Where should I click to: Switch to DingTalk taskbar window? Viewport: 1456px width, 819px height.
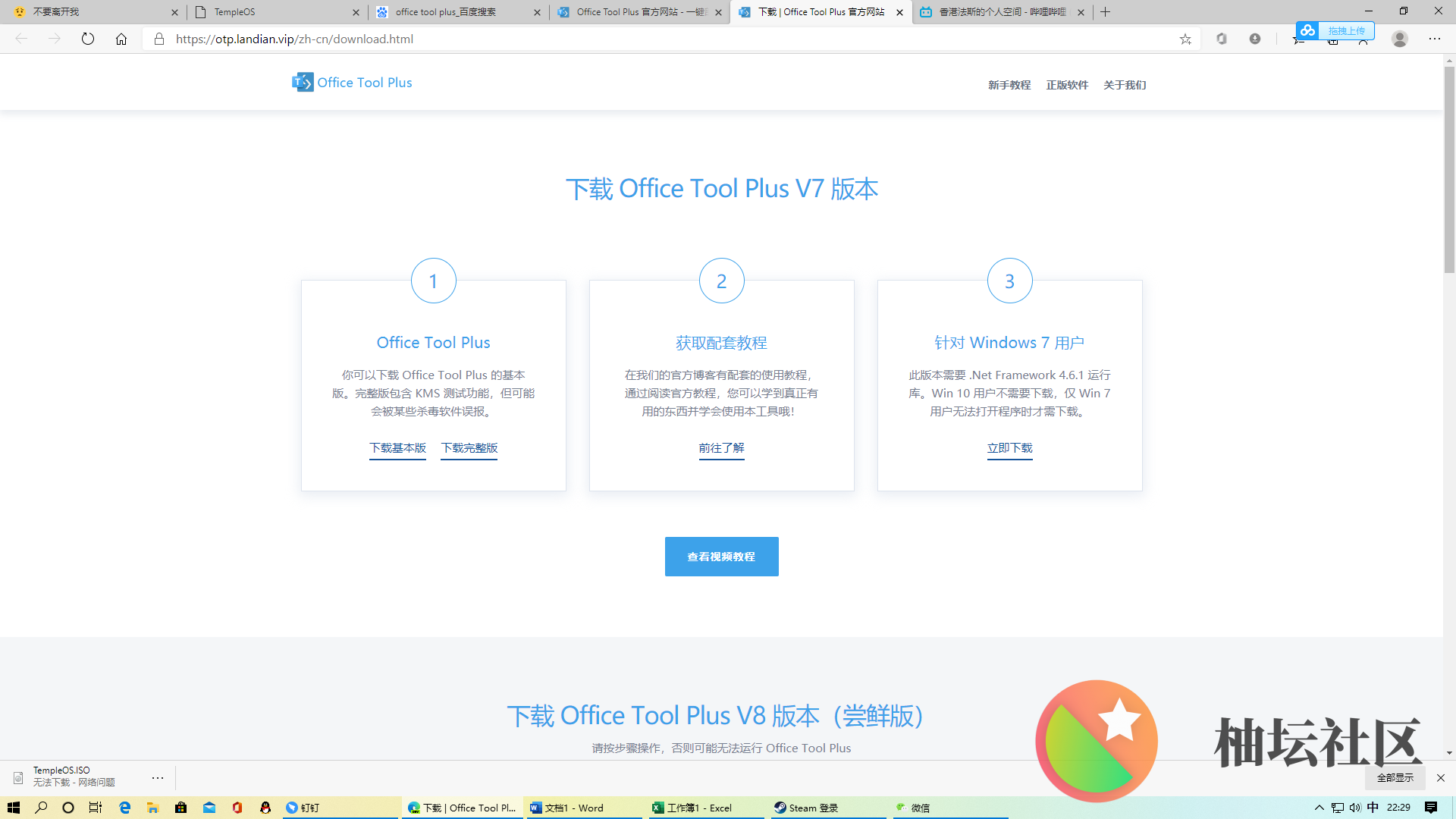[x=340, y=808]
